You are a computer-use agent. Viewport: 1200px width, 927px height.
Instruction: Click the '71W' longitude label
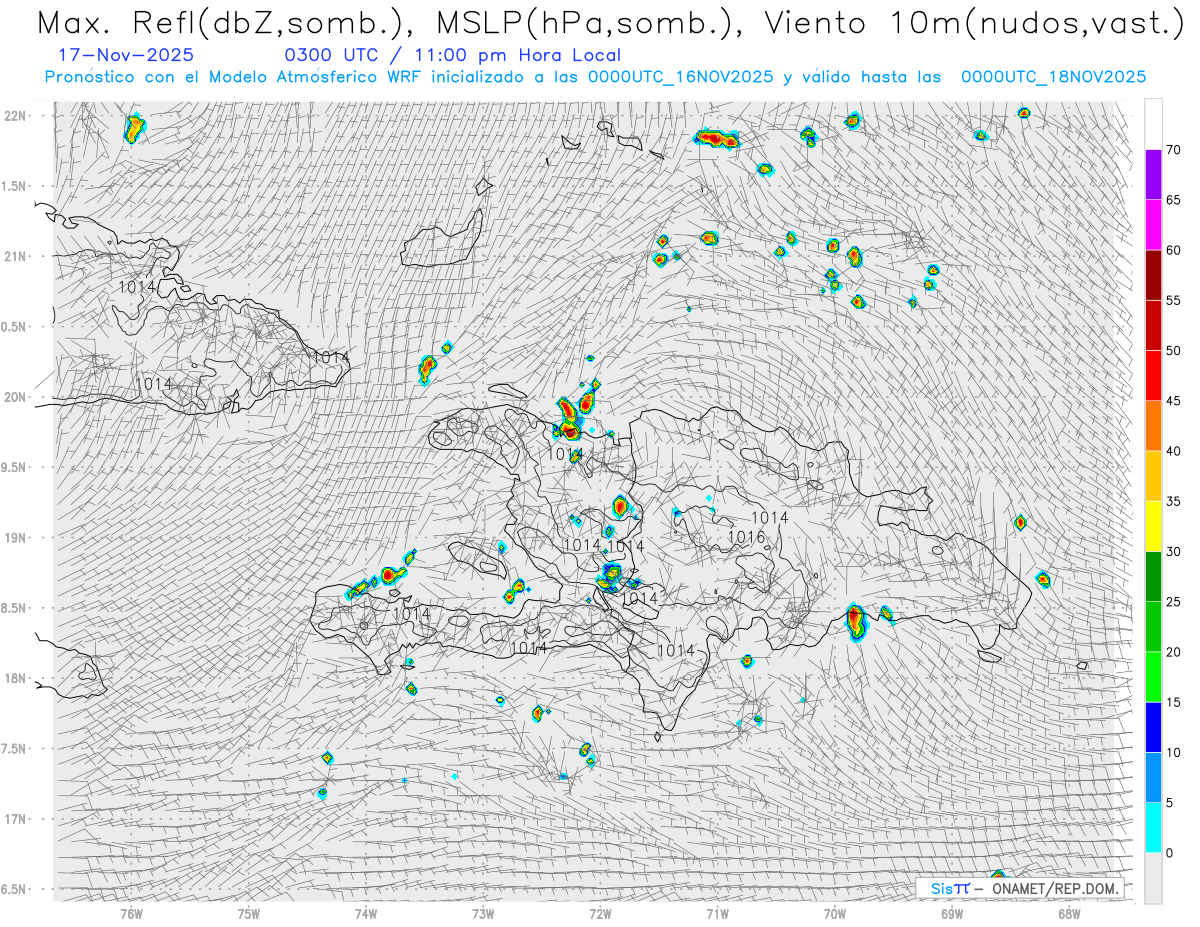(x=717, y=913)
